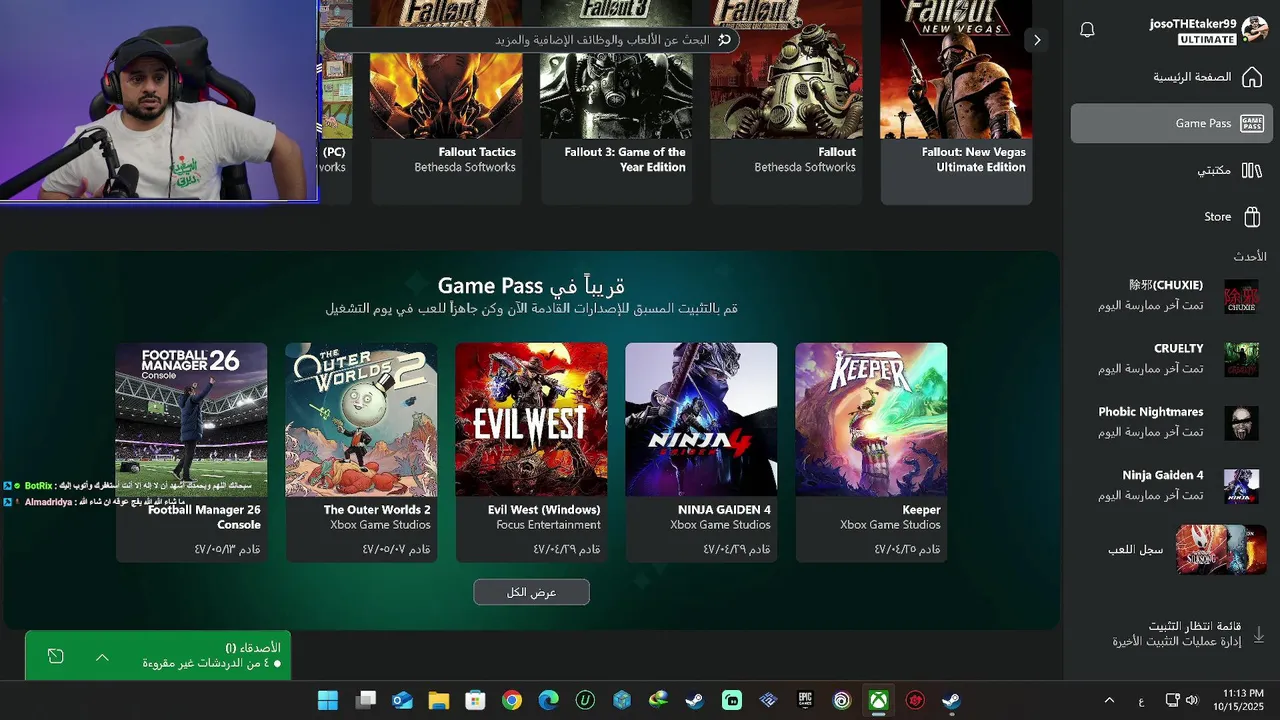Click CRUELTY game icon in recent list
The height and width of the screenshot is (720, 1280).
click(1241, 359)
